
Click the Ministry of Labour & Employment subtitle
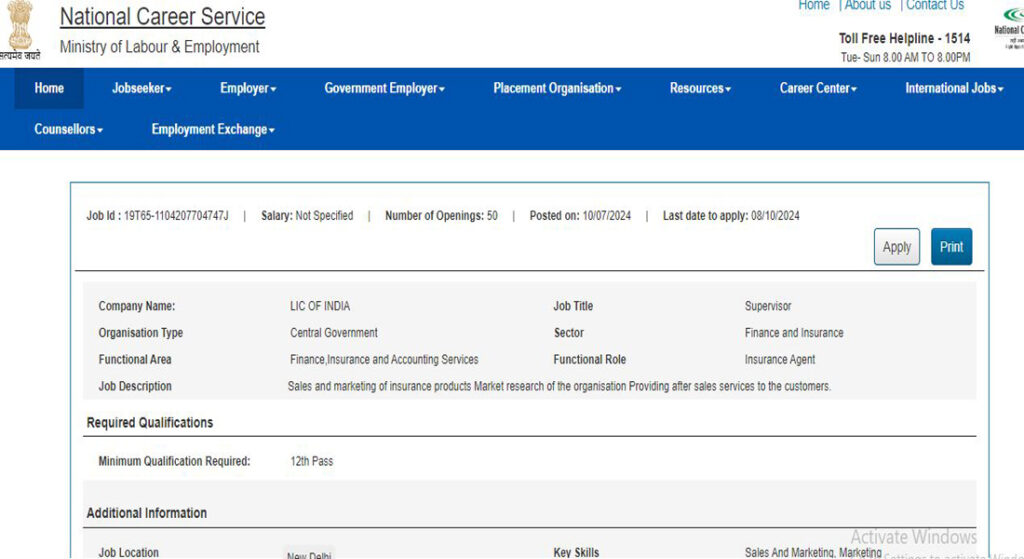(159, 46)
